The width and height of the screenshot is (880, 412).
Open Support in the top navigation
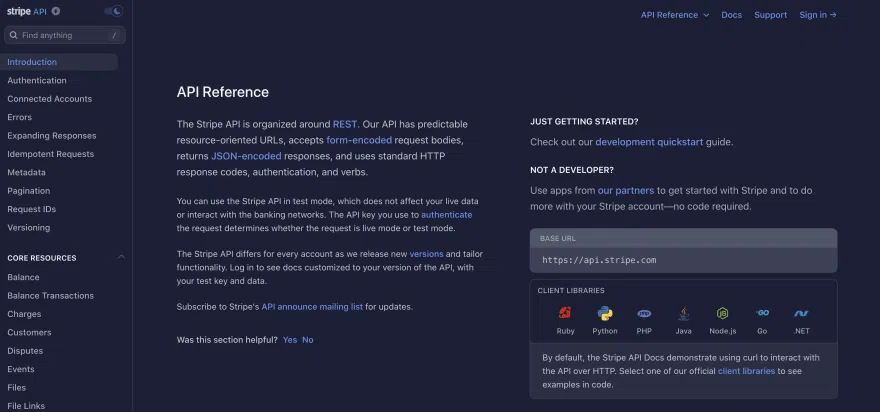tap(771, 15)
